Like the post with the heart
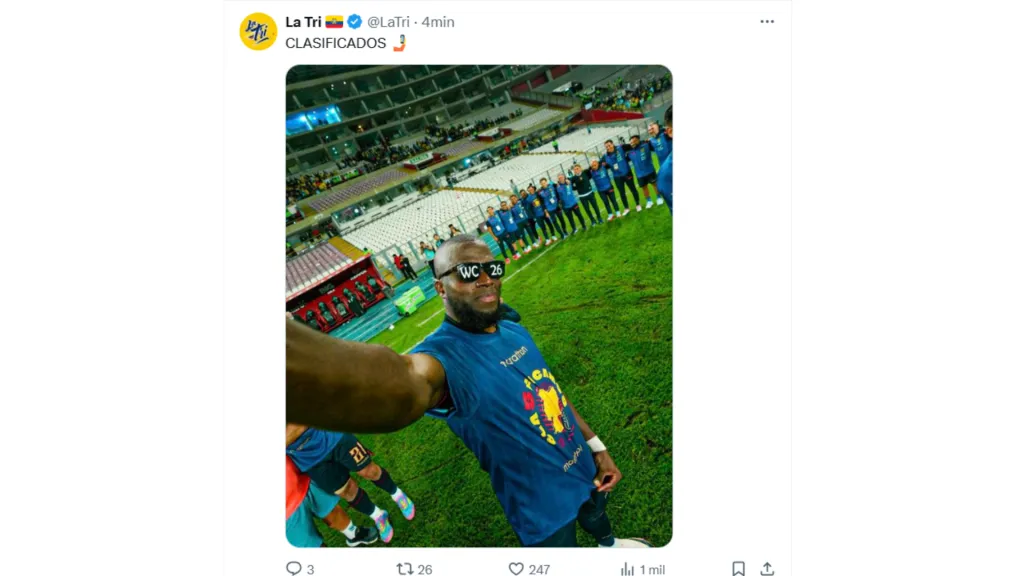Image resolution: width=1024 pixels, height=576 pixels. 516,568
